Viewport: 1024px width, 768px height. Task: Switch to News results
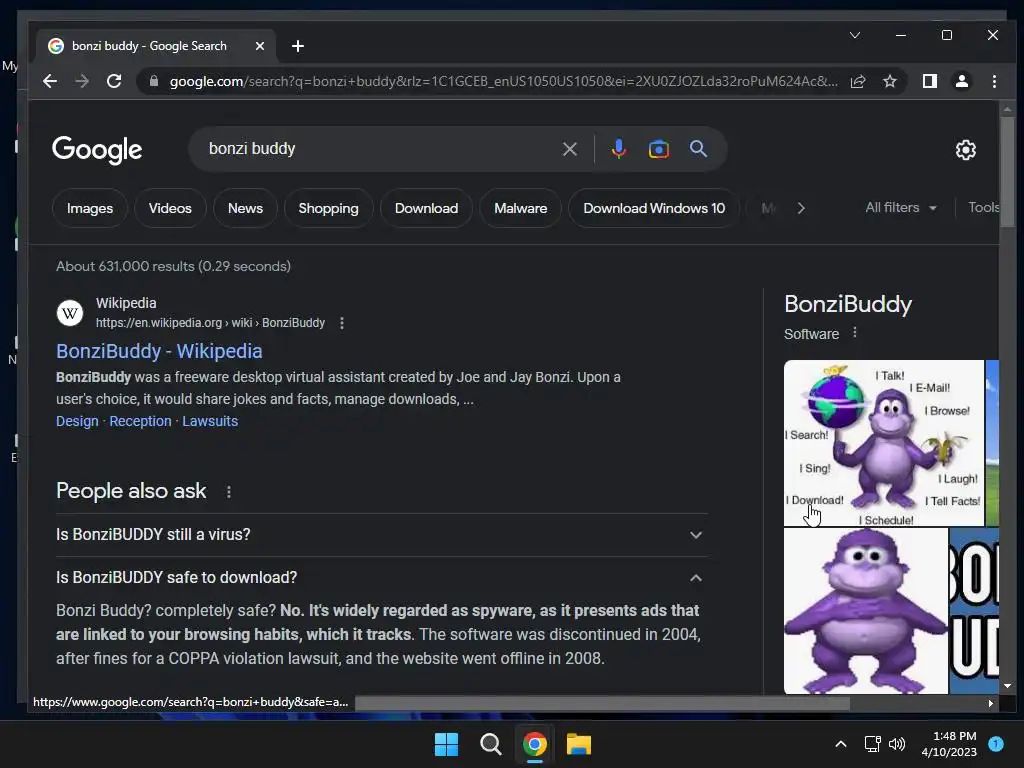click(x=245, y=208)
